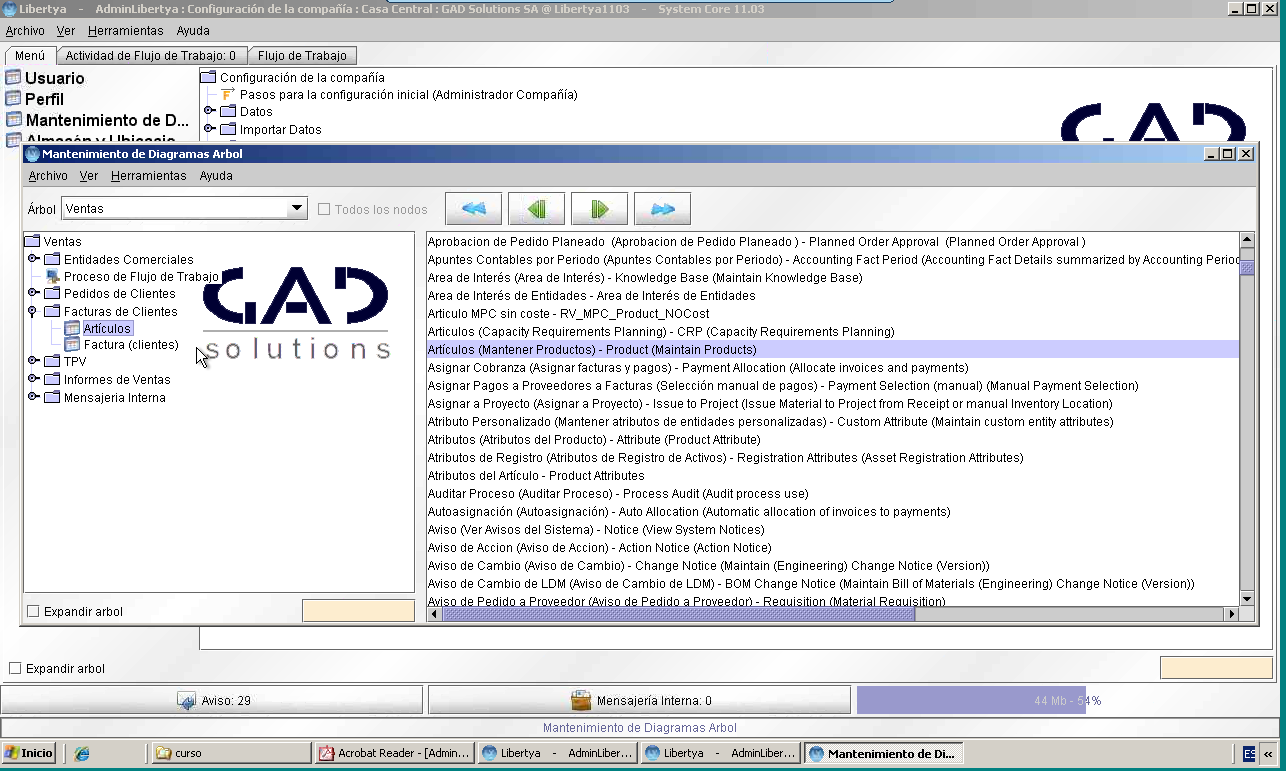Viewport: 1286px width, 771px height.
Task: Click the green right arrow button
Action: (599, 209)
